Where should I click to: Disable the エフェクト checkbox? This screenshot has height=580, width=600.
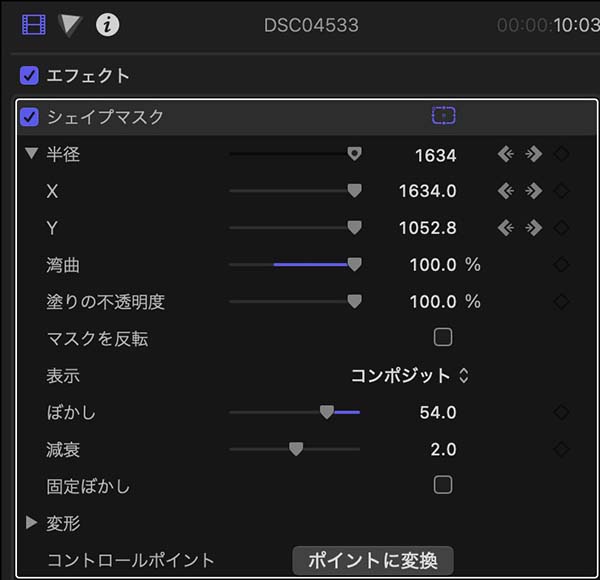coord(29,75)
